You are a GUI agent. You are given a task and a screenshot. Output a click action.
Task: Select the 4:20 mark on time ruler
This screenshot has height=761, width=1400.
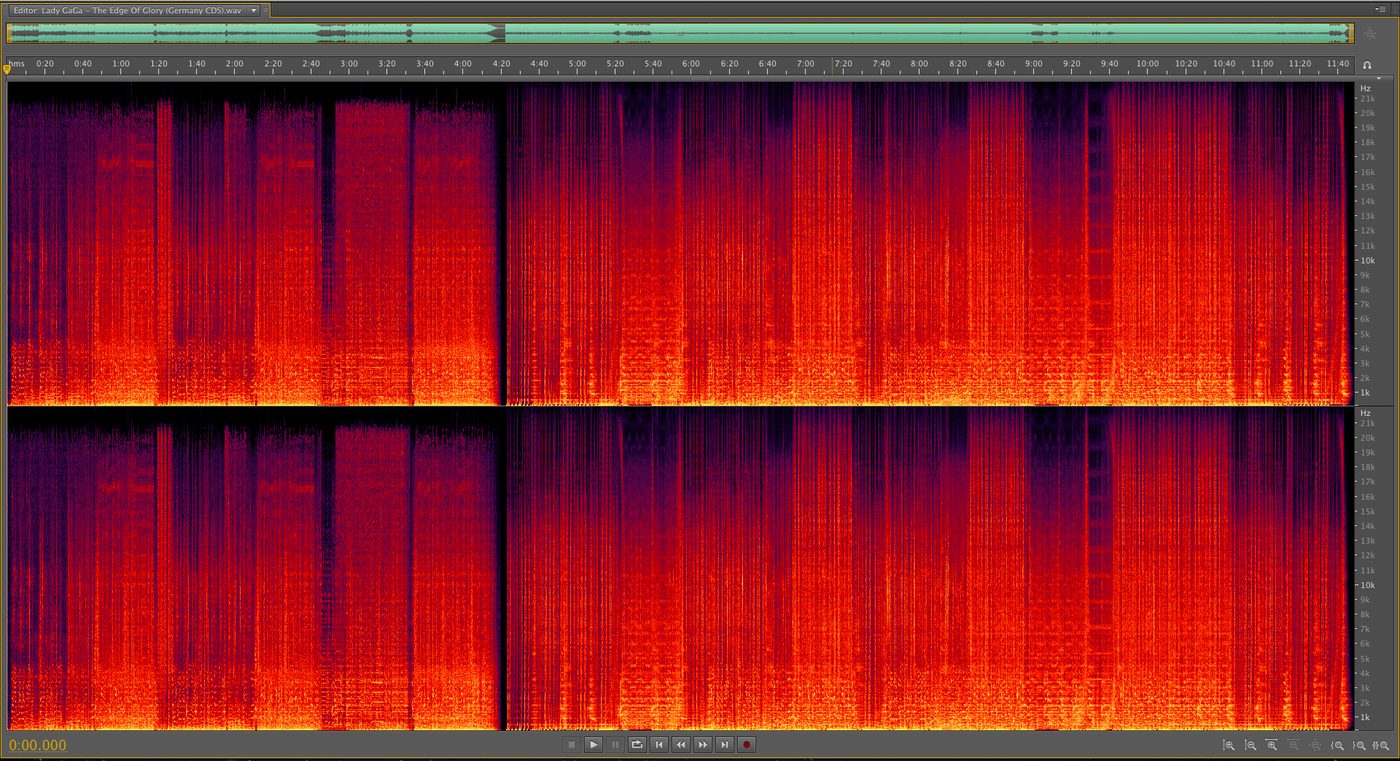(x=501, y=63)
